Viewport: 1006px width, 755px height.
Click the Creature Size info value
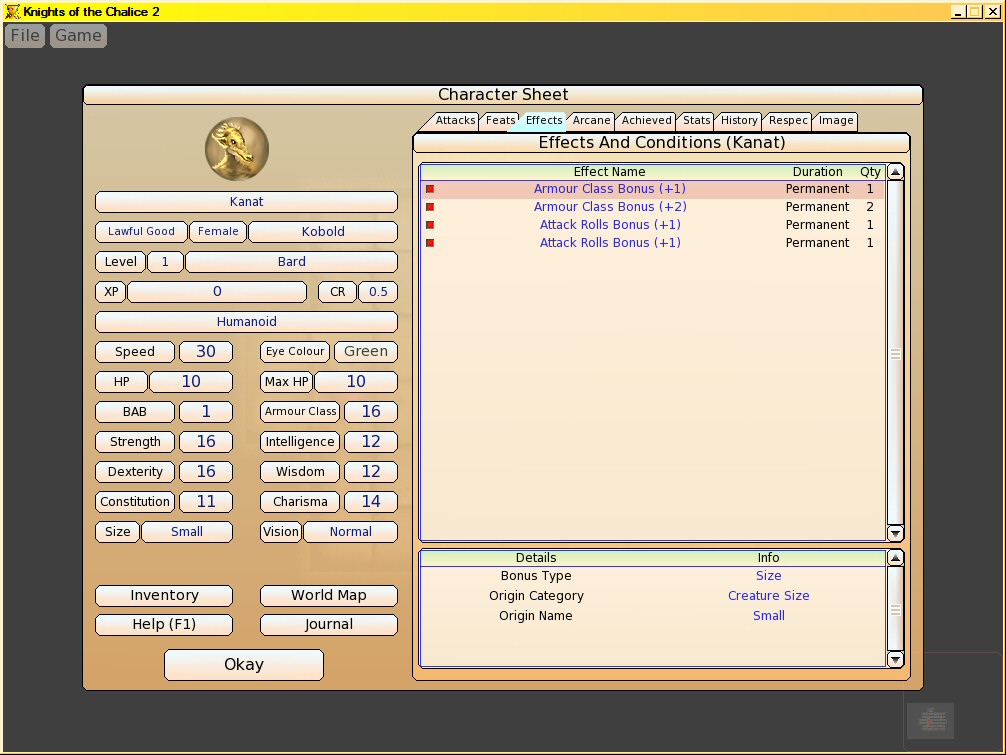pyautogui.click(x=768, y=596)
